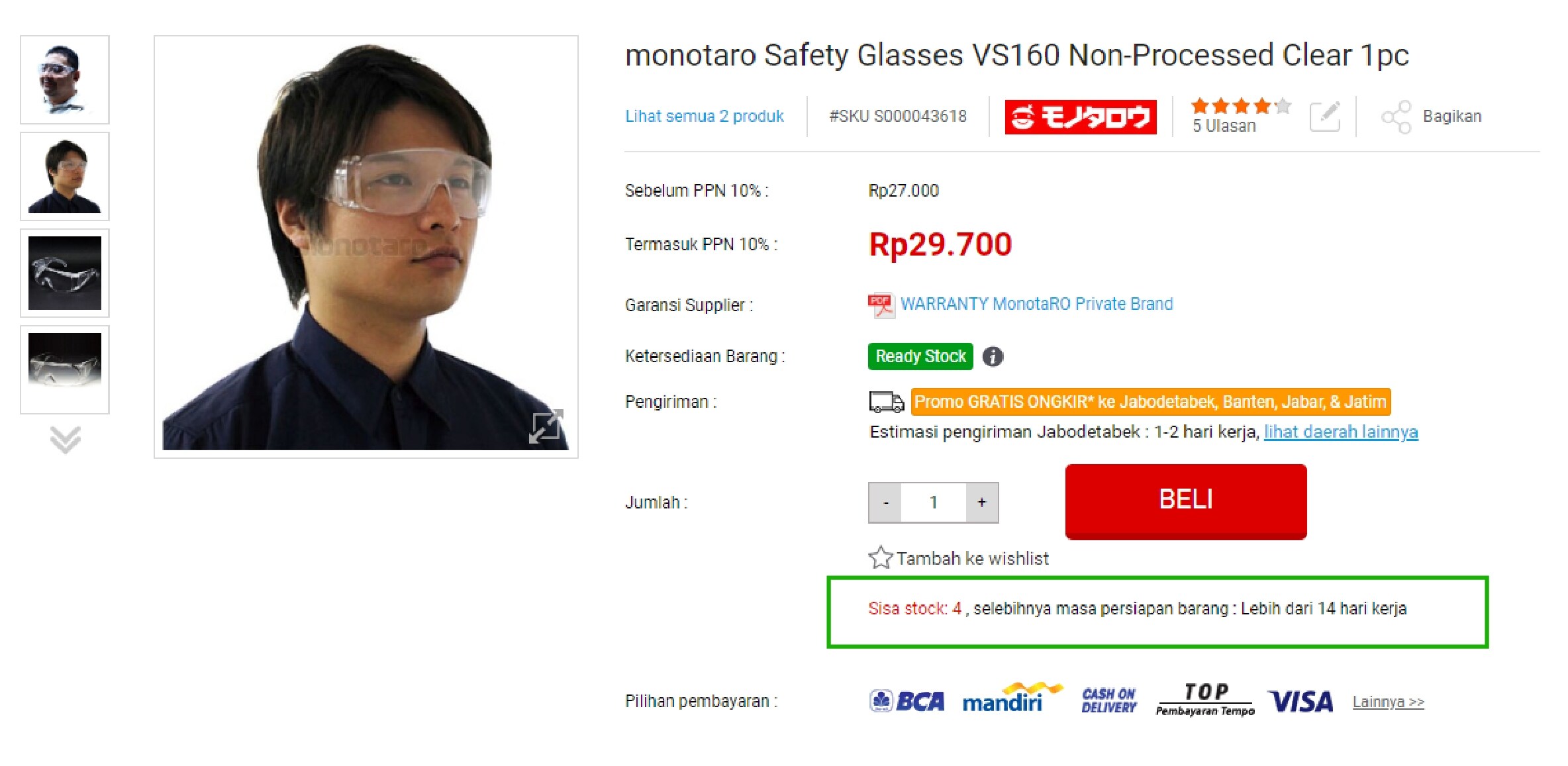The image size is (1568, 766).
Task: Expand more payment options via Lainnya
Action: click(1388, 702)
